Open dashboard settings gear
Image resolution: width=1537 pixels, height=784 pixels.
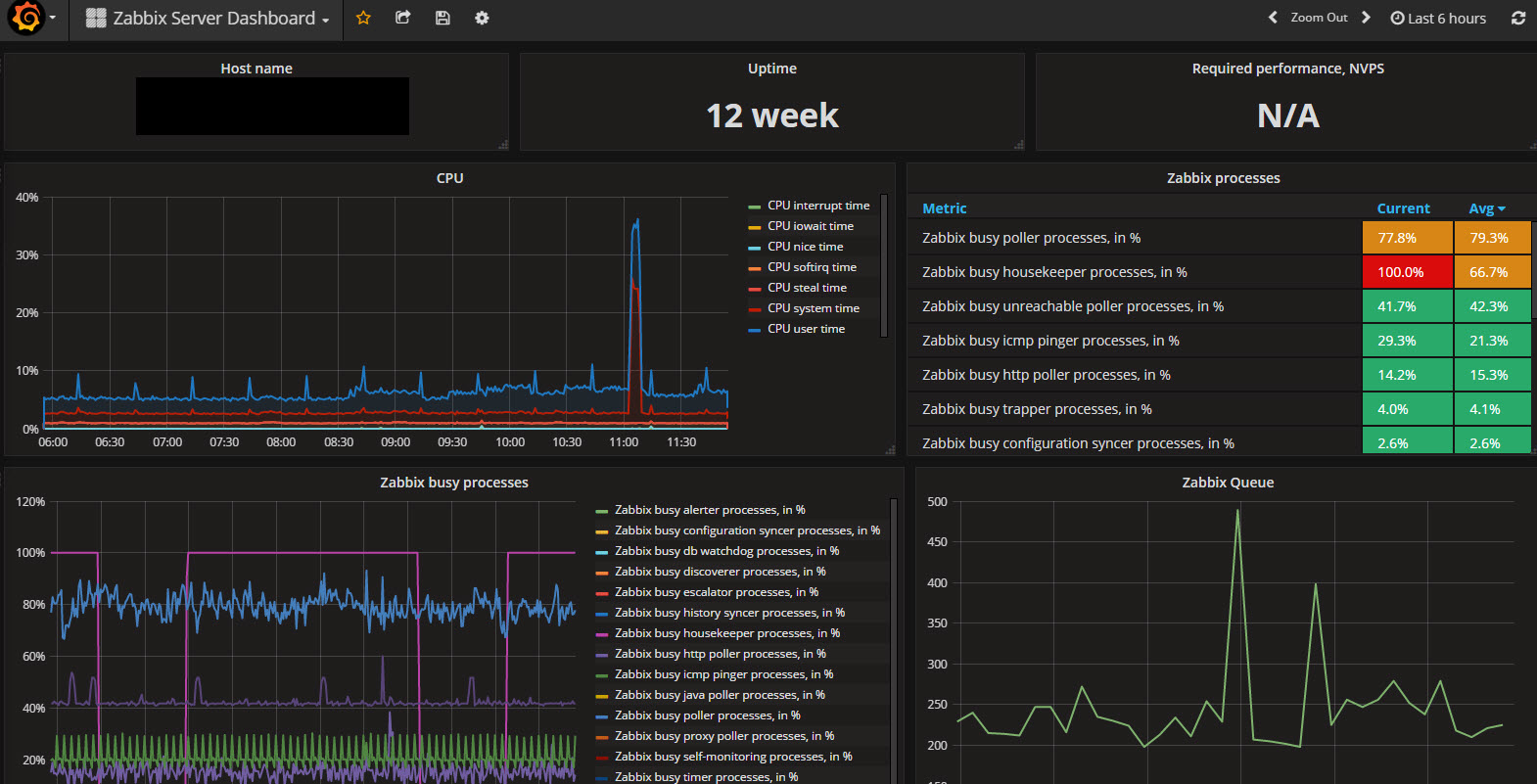[x=482, y=18]
